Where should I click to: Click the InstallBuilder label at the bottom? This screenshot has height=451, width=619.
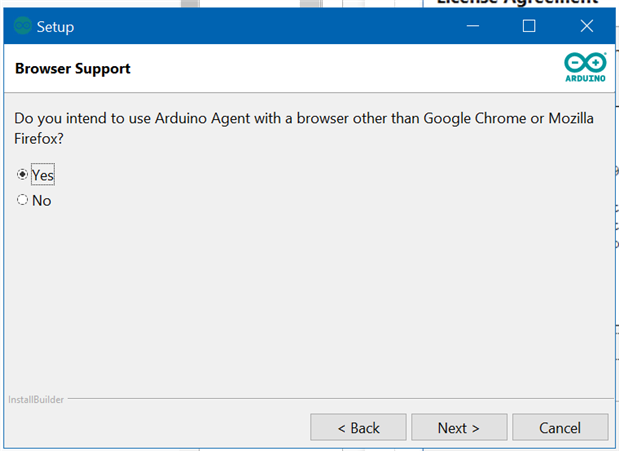[x=36, y=400]
